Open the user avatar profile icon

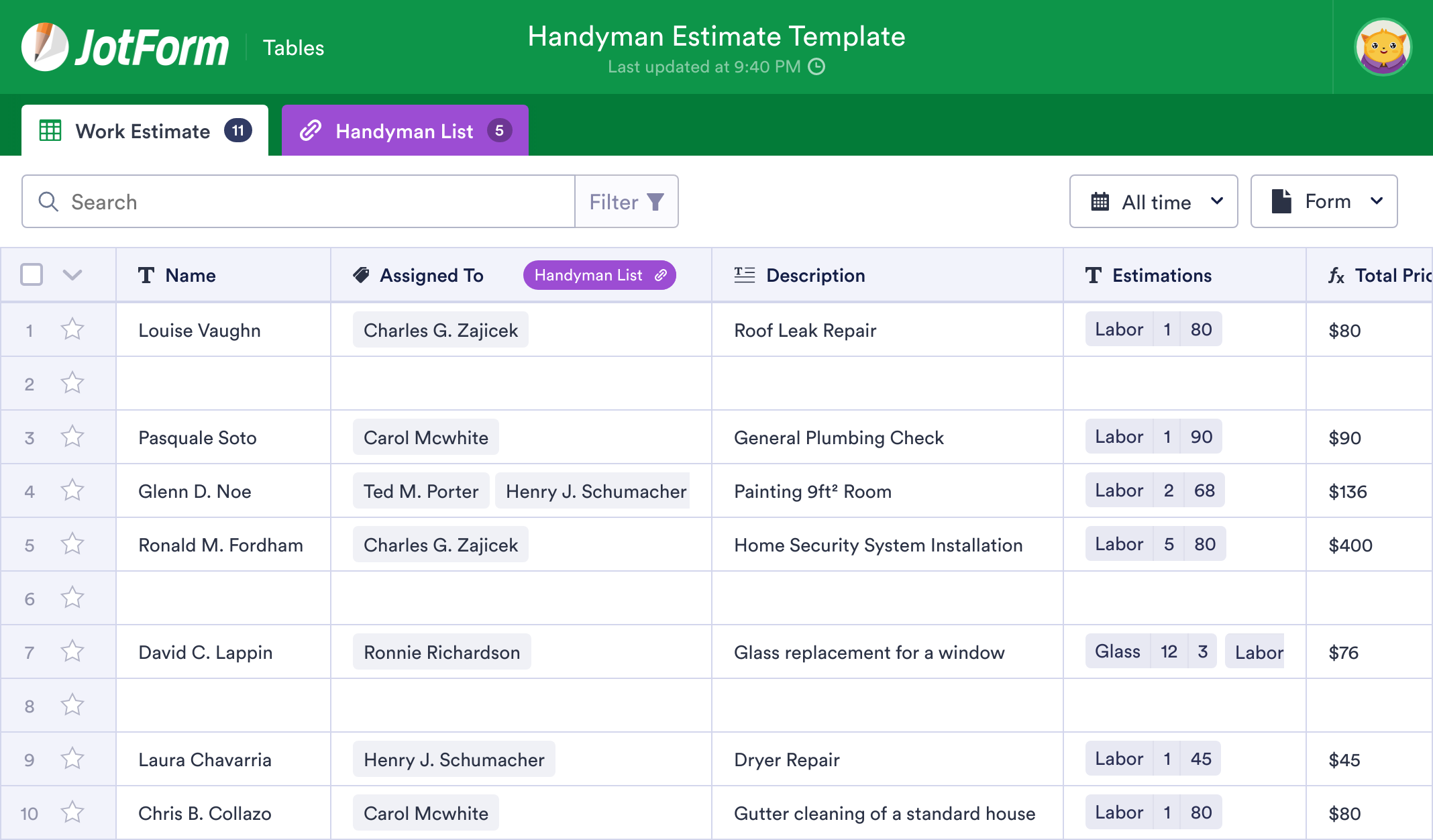(x=1383, y=47)
